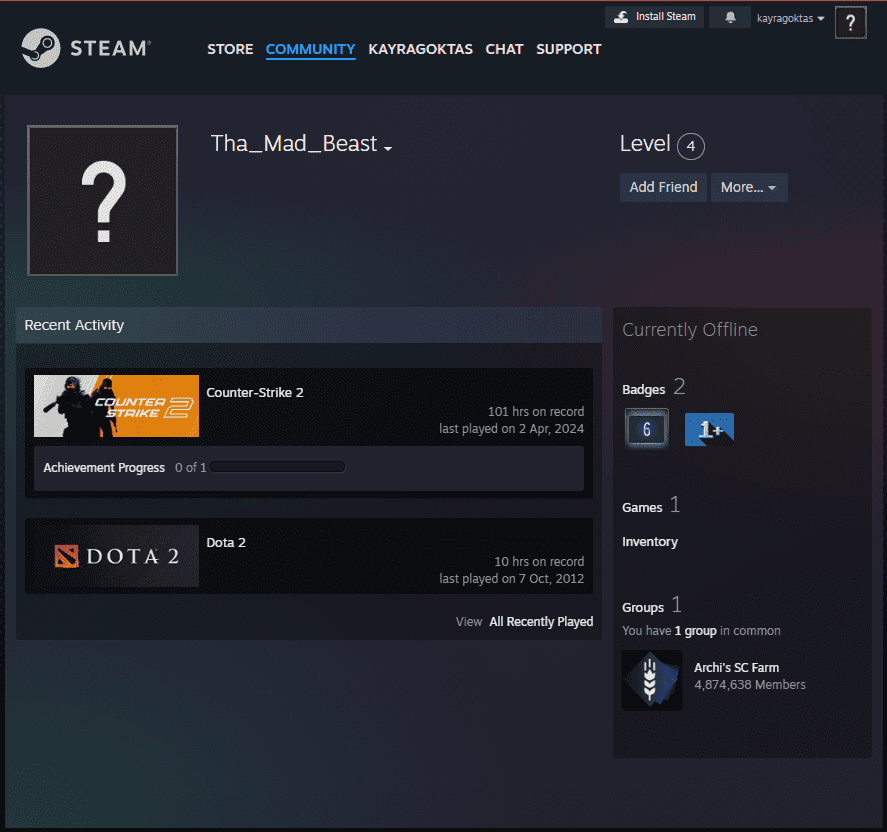
Task: Click '10 hrs on record' text
Action: [x=539, y=562]
